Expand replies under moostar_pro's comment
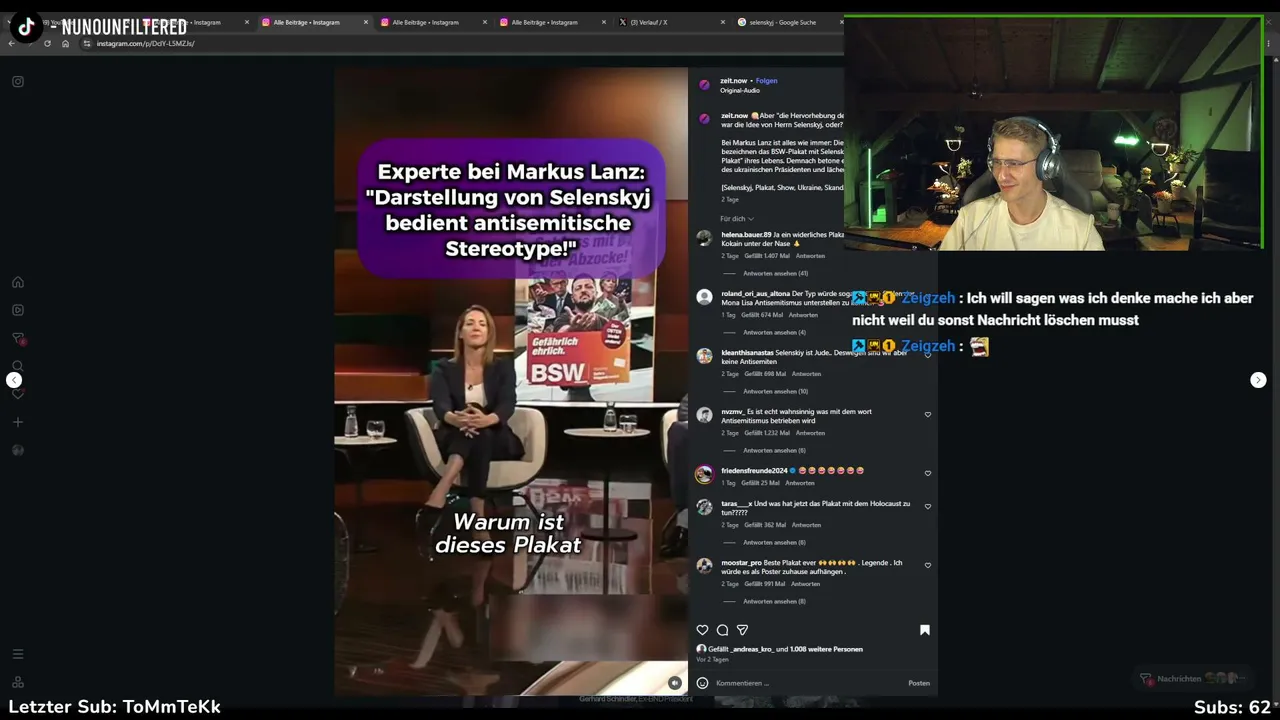This screenshot has width=1280, height=720. (774, 601)
